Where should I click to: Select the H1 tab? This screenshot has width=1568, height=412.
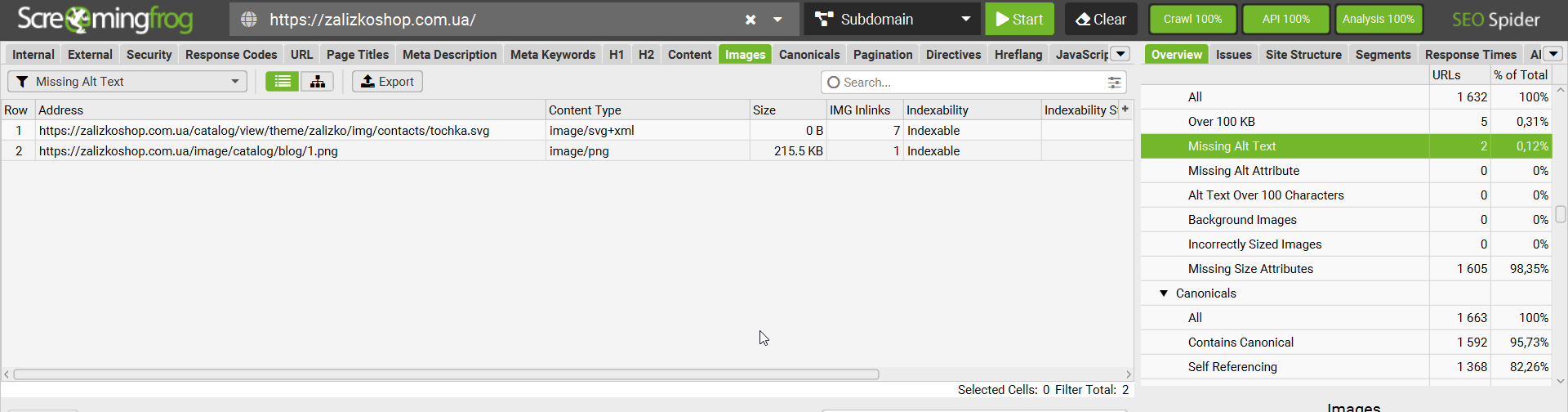click(617, 54)
